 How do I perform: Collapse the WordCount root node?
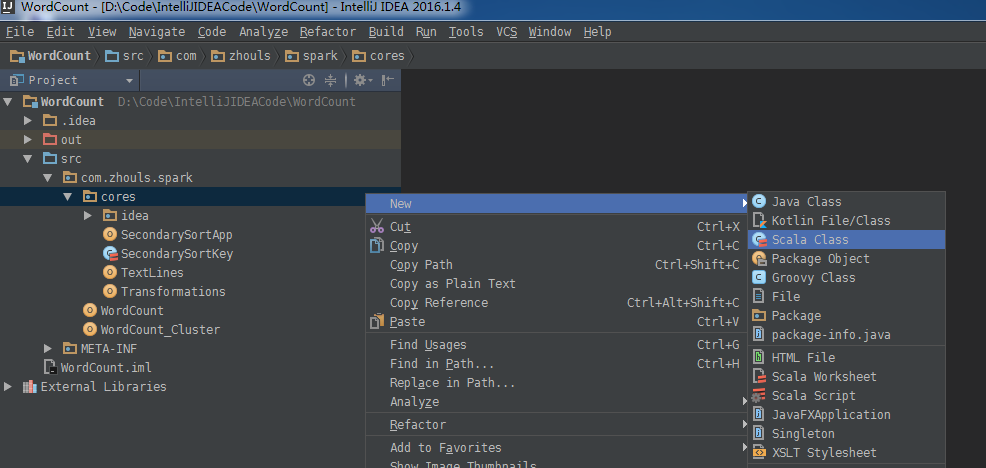[x=8, y=101]
